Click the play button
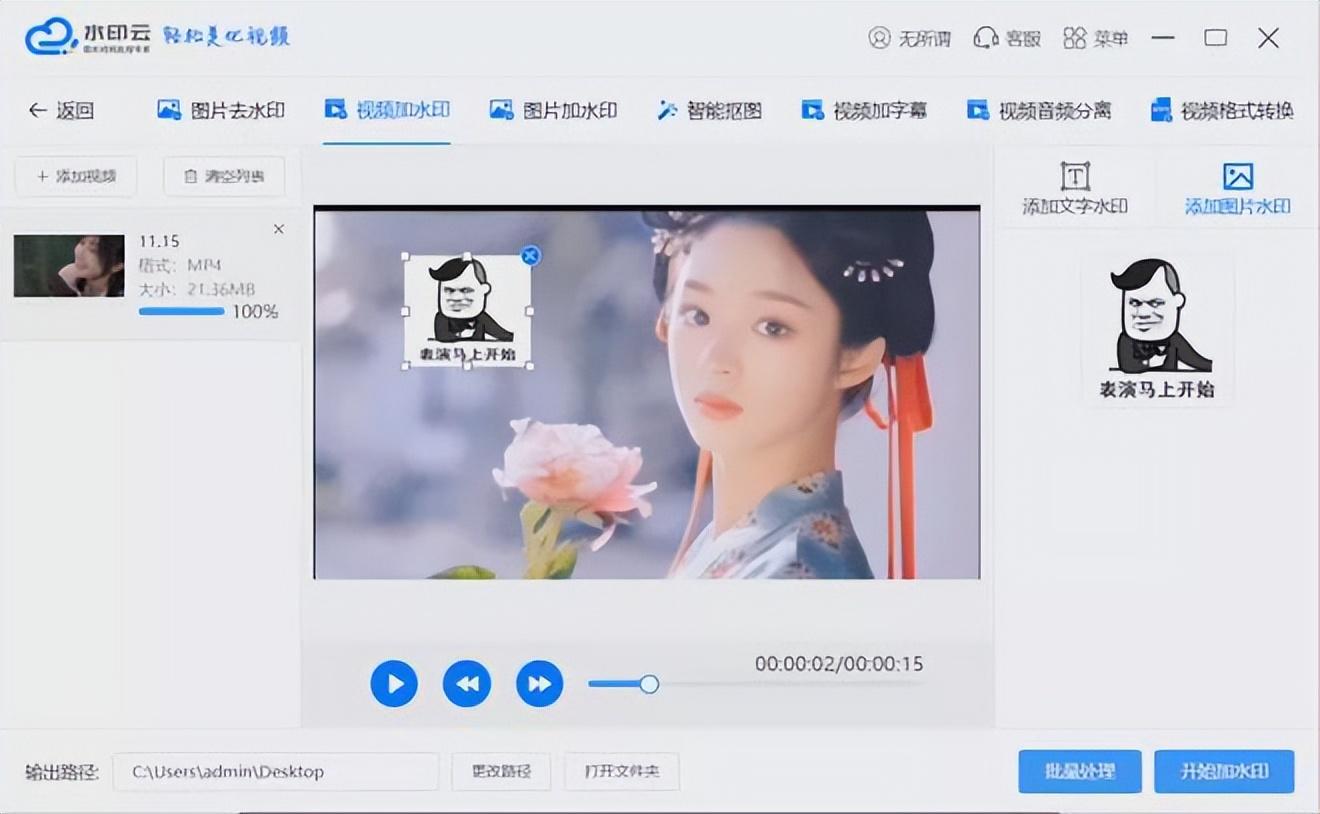The height and width of the screenshot is (814, 1320). tap(394, 684)
